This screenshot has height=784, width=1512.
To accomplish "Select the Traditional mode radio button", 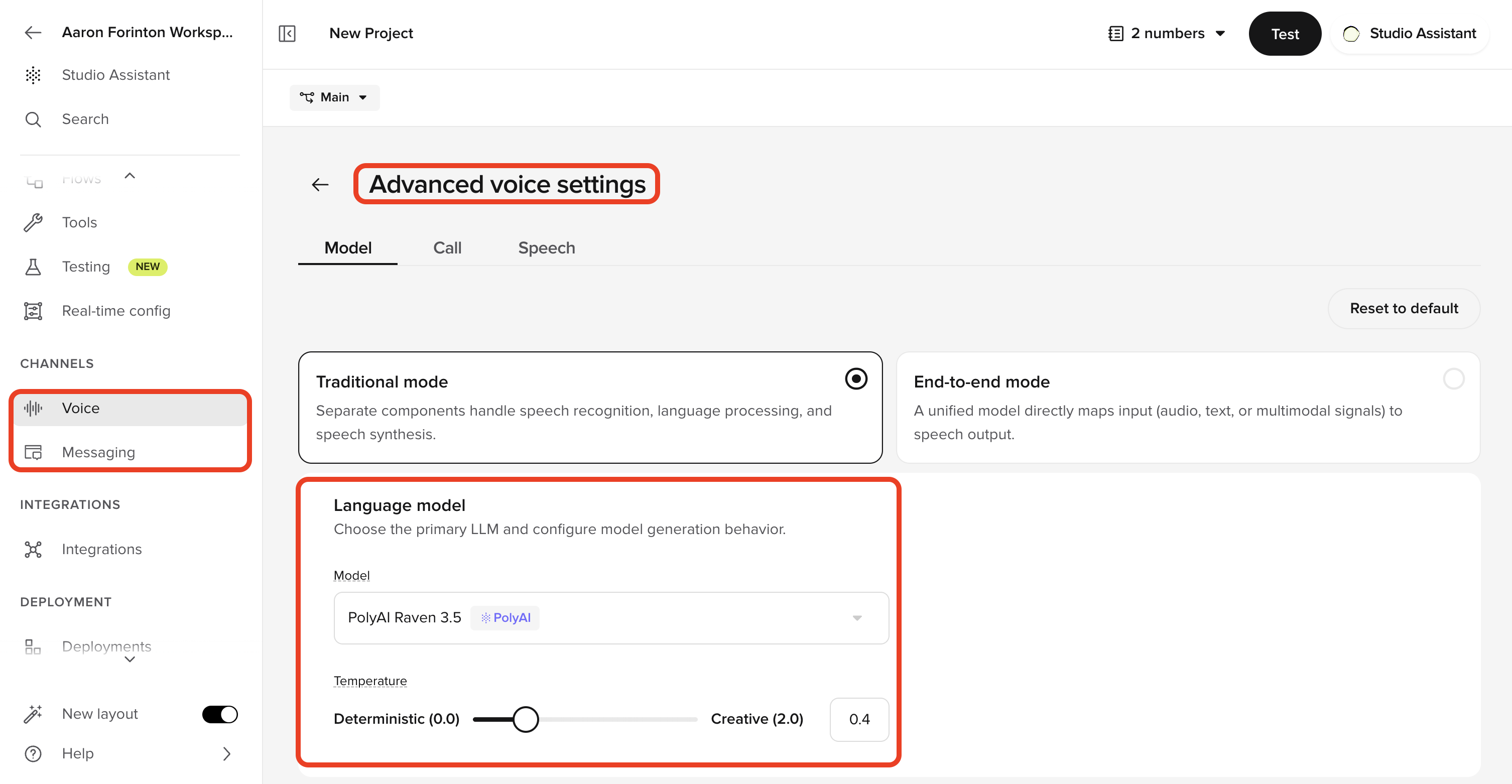I will click(x=856, y=378).
